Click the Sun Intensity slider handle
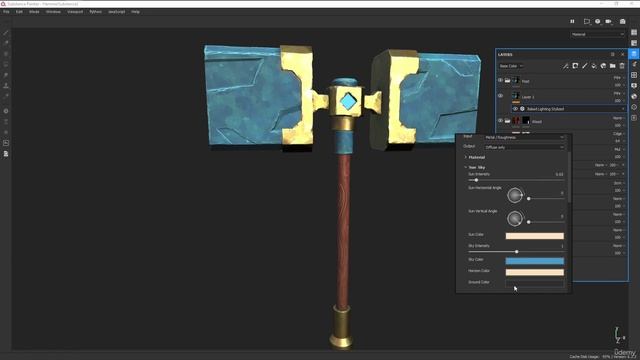 click(x=476, y=180)
